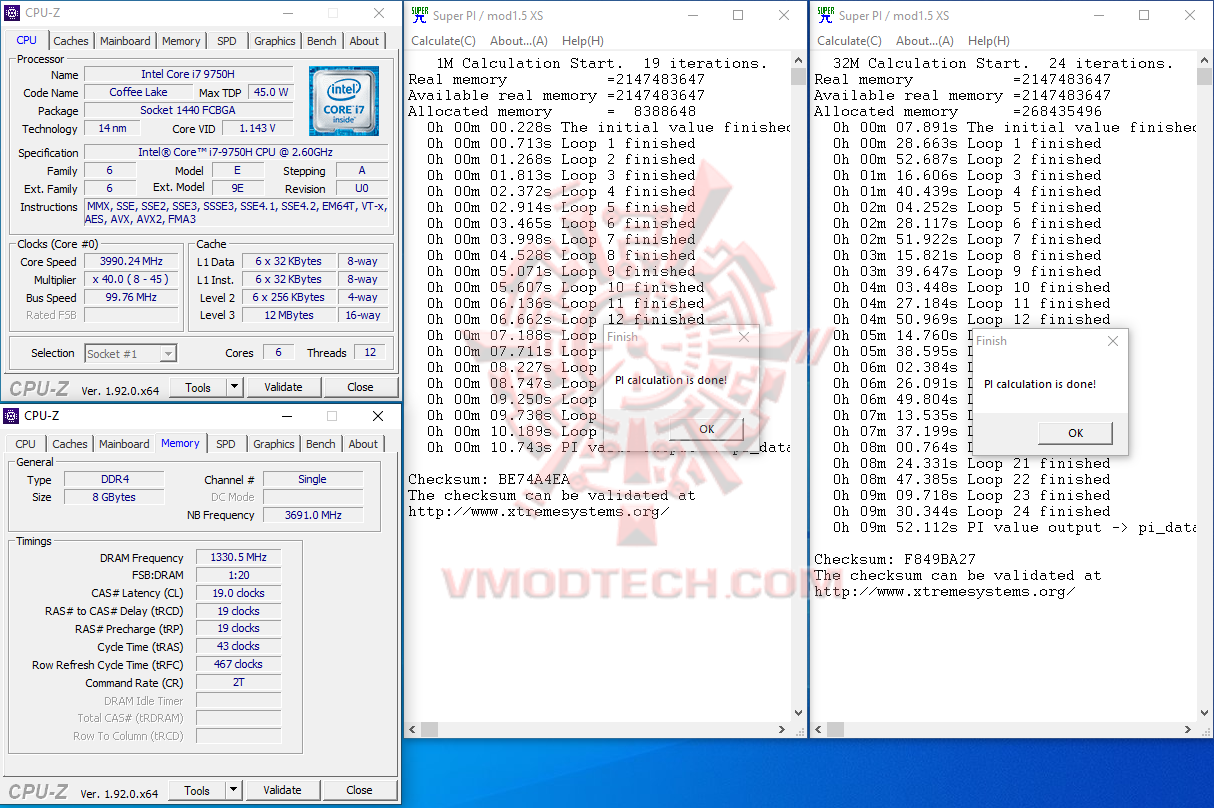
Task: Open Graphics tab in top CPU-Z window
Action: (274, 41)
